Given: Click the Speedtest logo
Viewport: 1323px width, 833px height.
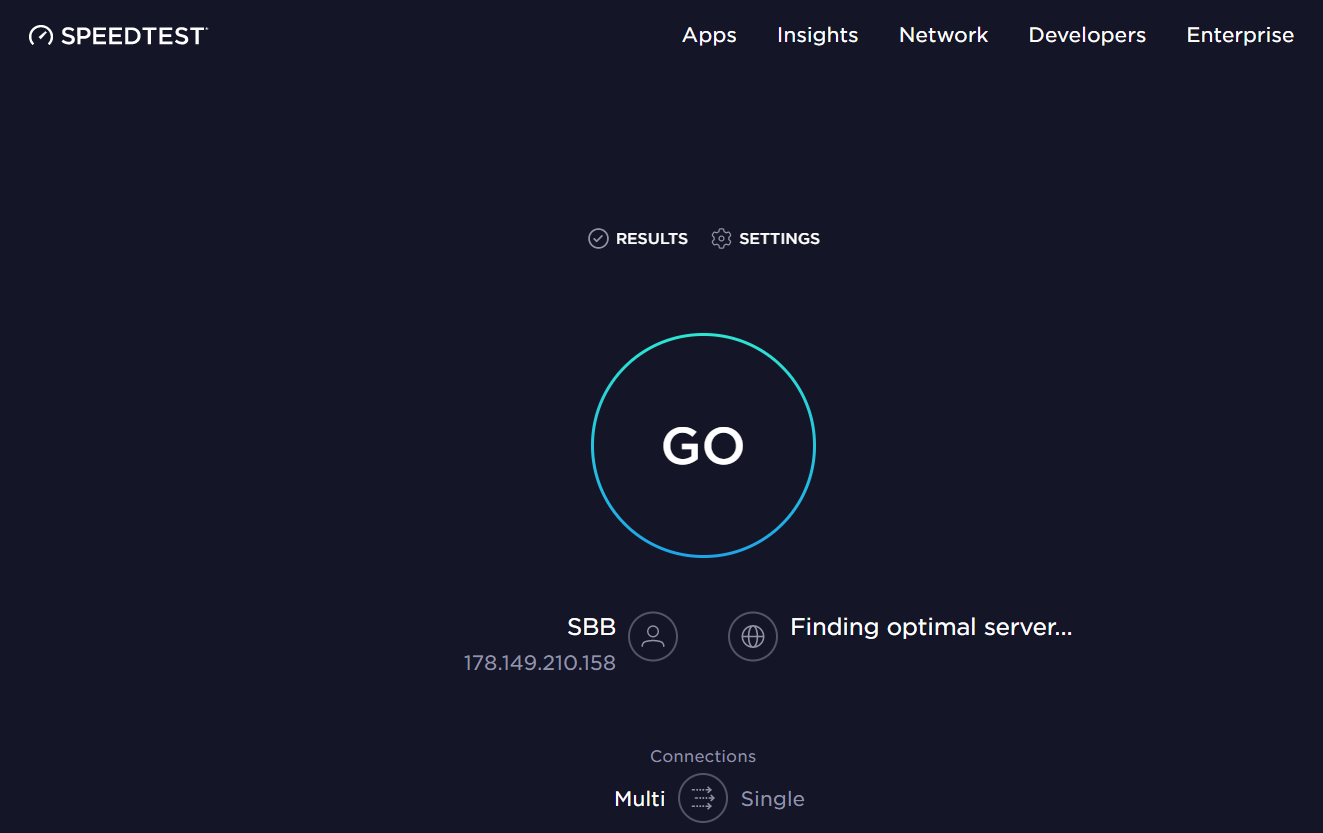Looking at the screenshot, I should coord(118,36).
